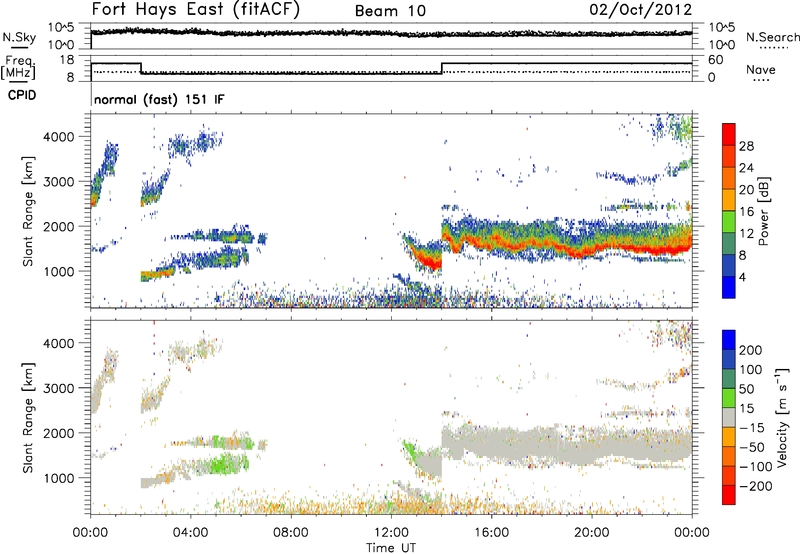Click the "60" Nave tick label
The image size is (800, 554).
[x=715, y=60]
